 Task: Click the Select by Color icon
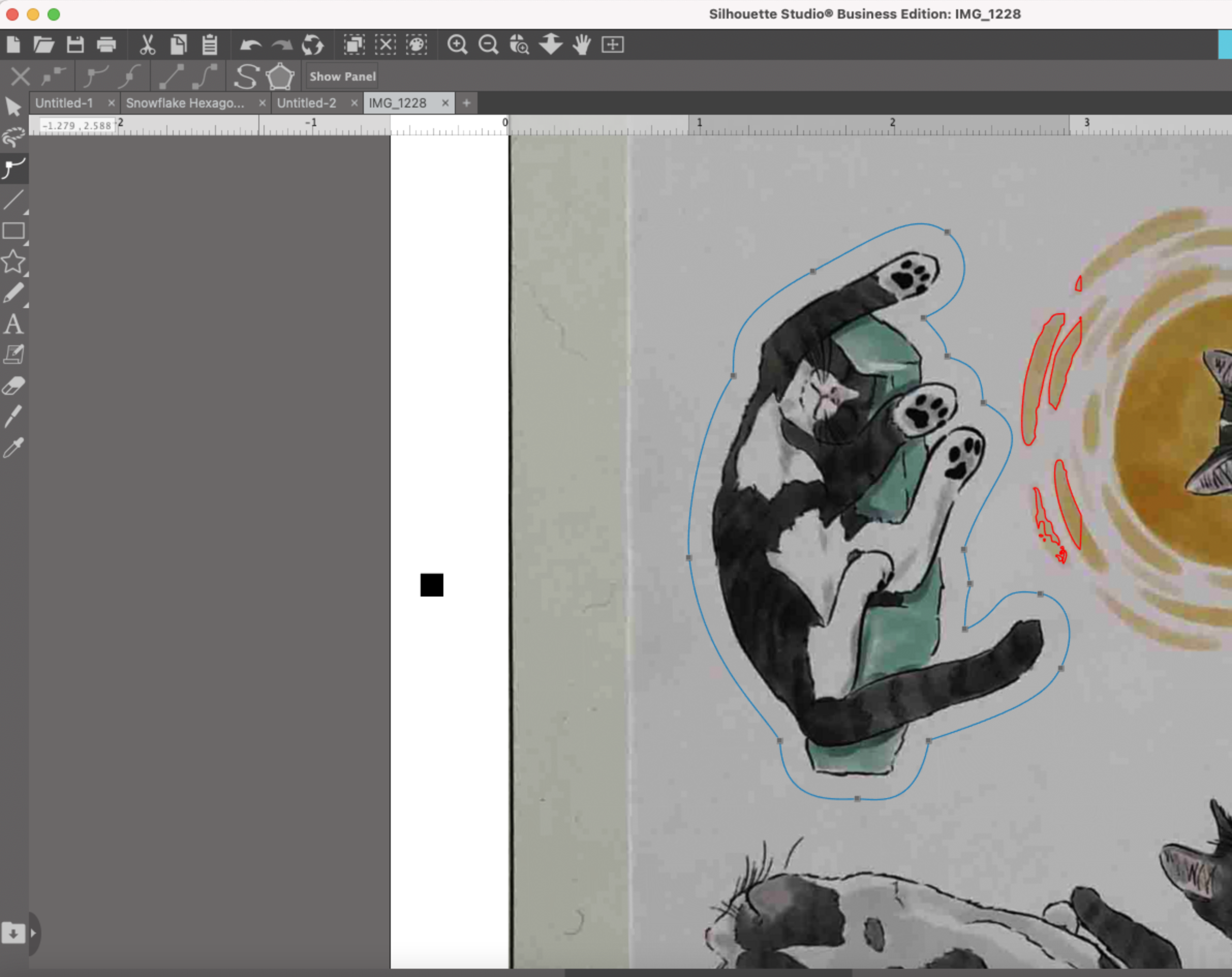tap(416, 44)
